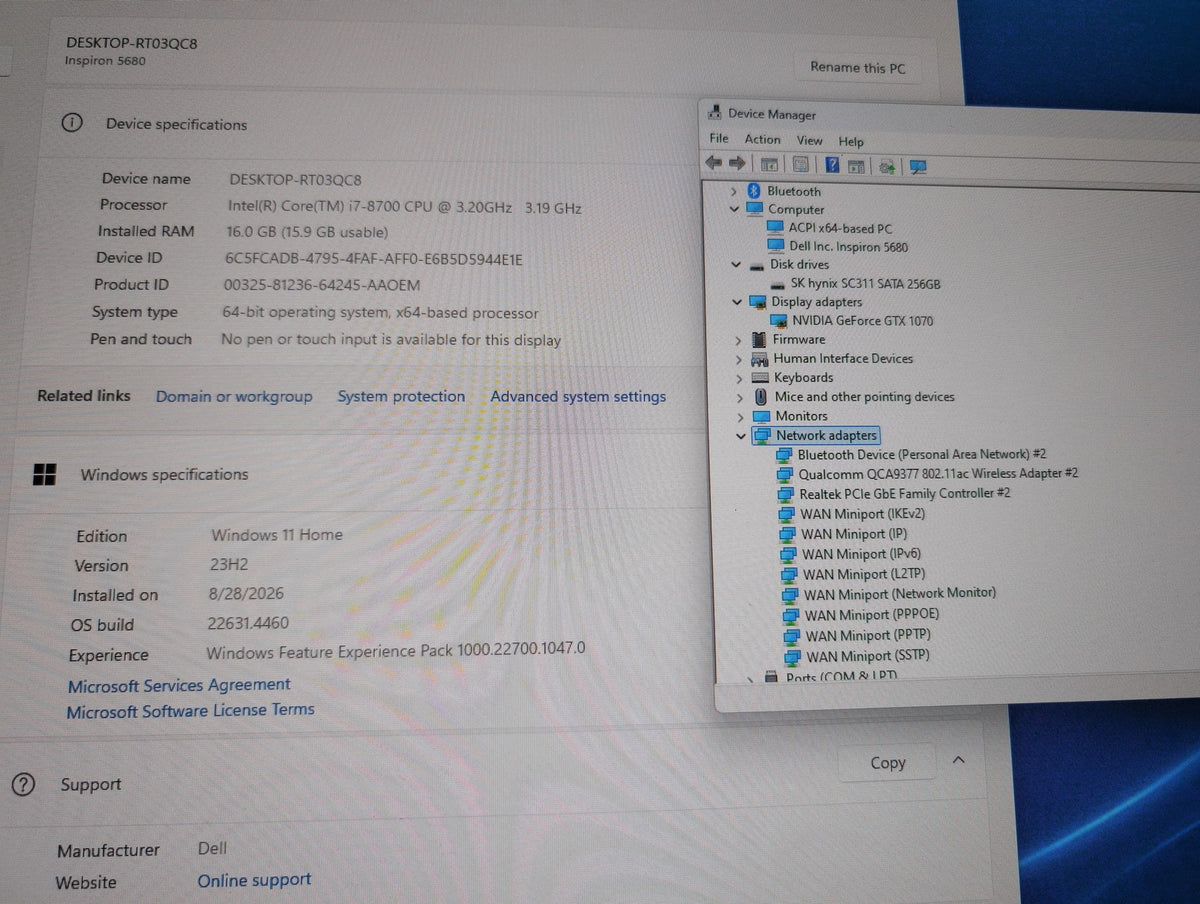Click the Mice and other pointing devices icon
This screenshot has height=904, width=1200.
pos(761,396)
